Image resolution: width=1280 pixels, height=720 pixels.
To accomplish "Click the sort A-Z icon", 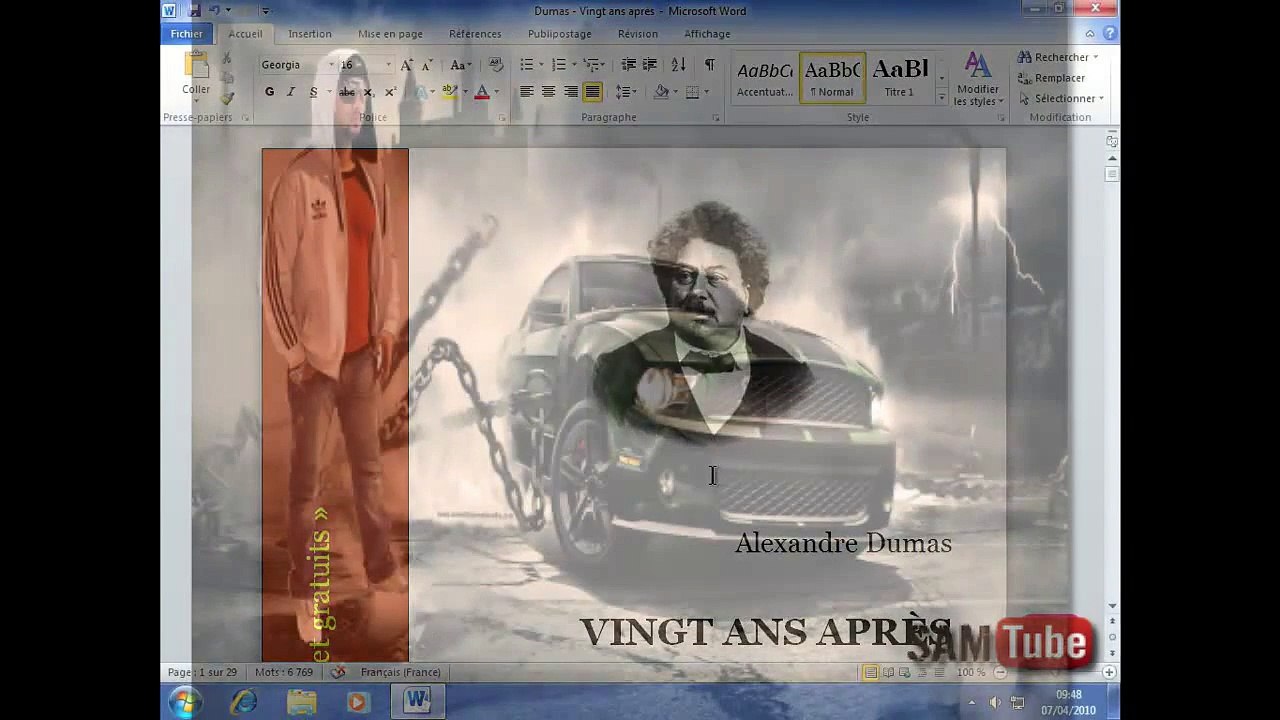I will 679,65.
